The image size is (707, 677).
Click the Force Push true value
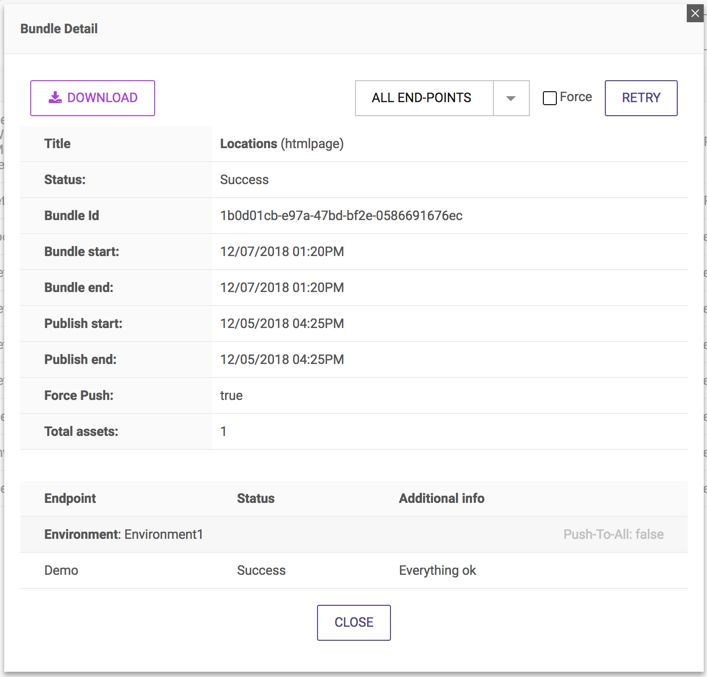[x=231, y=396]
